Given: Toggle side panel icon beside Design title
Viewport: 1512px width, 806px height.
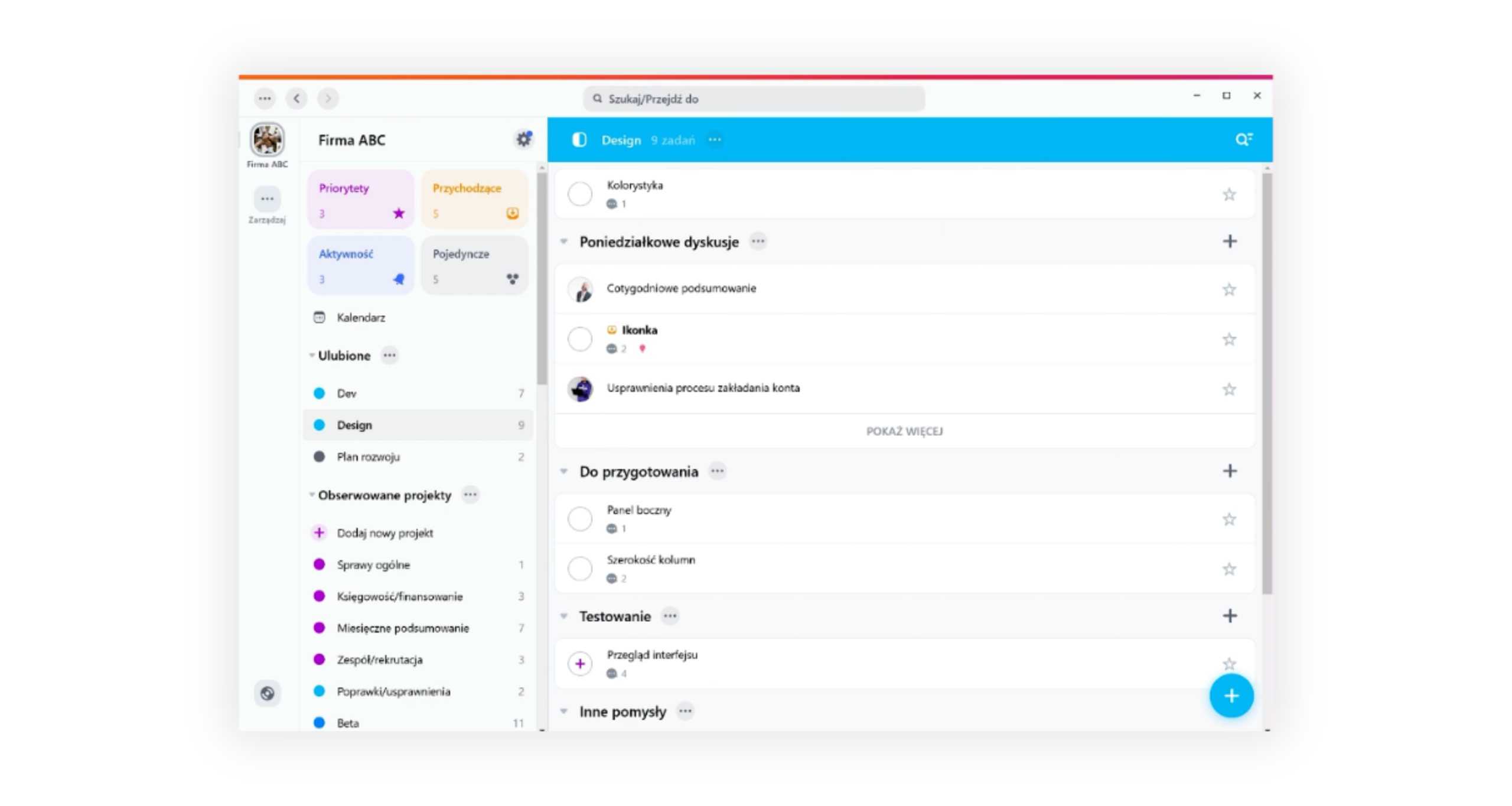Looking at the screenshot, I should 579,140.
